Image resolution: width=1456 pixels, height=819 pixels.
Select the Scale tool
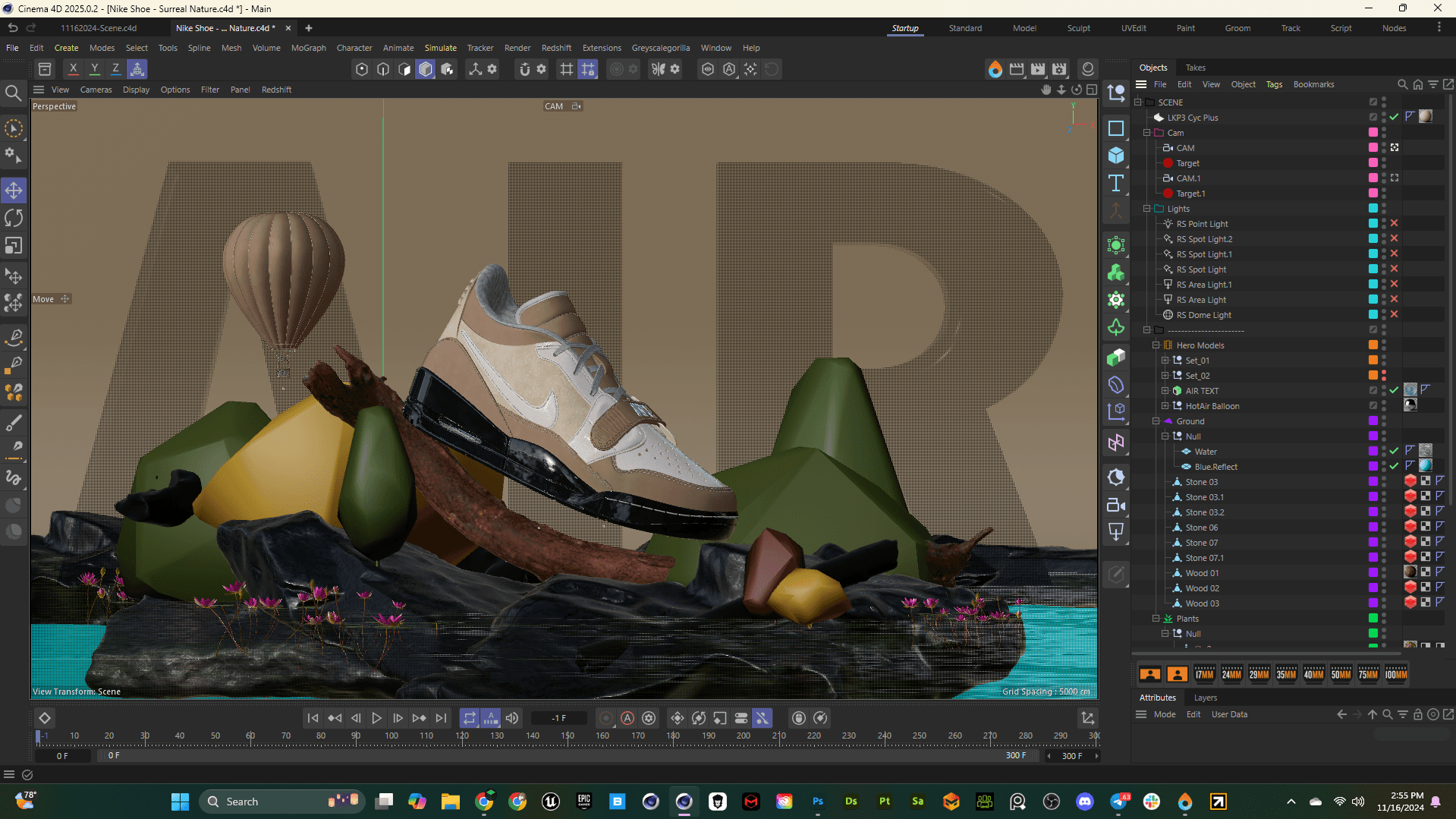click(x=14, y=246)
